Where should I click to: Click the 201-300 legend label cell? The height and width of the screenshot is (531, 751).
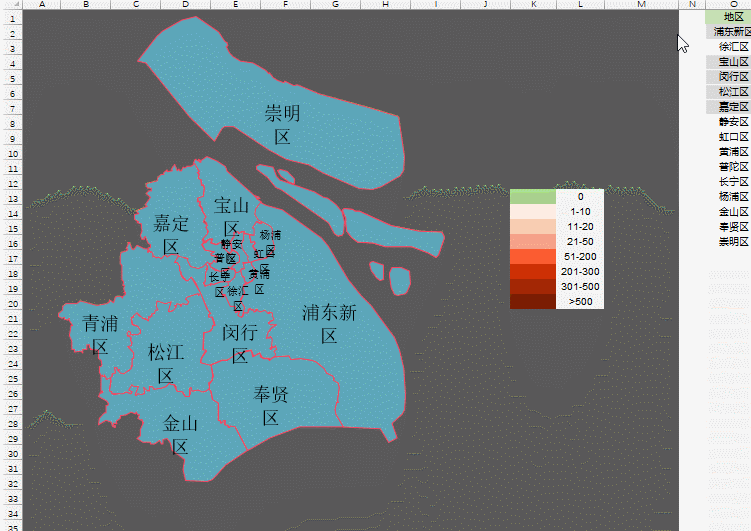580,271
